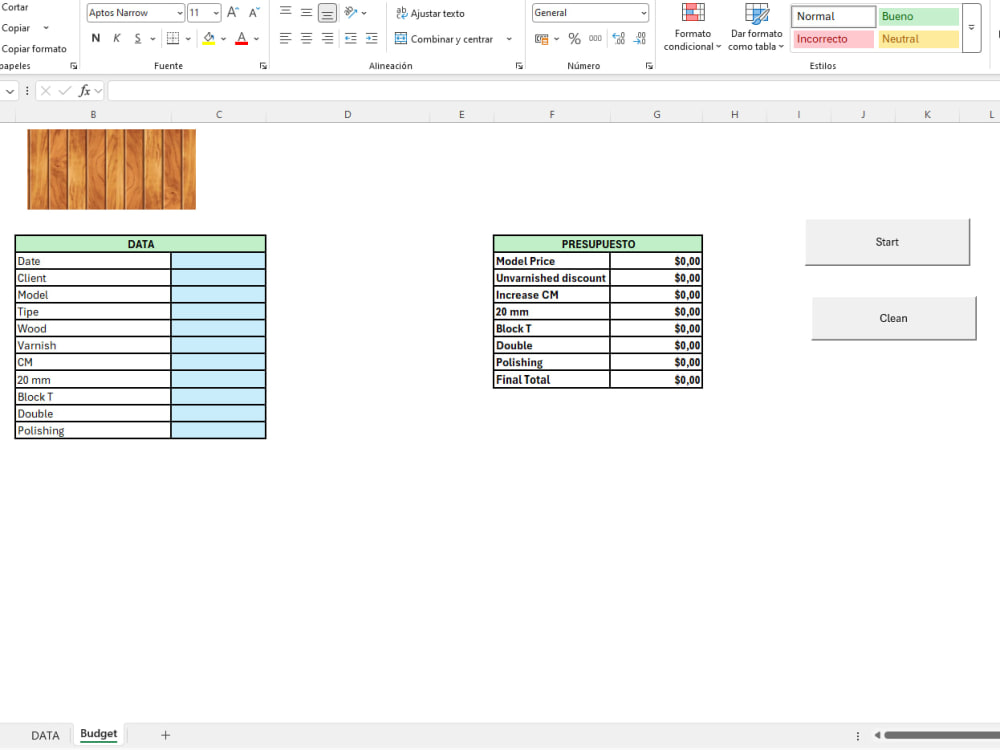Toggle underline formatting (S button)
Image resolution: width=1000 pixels, height=750 pixels.
click(x=138, y=38)
